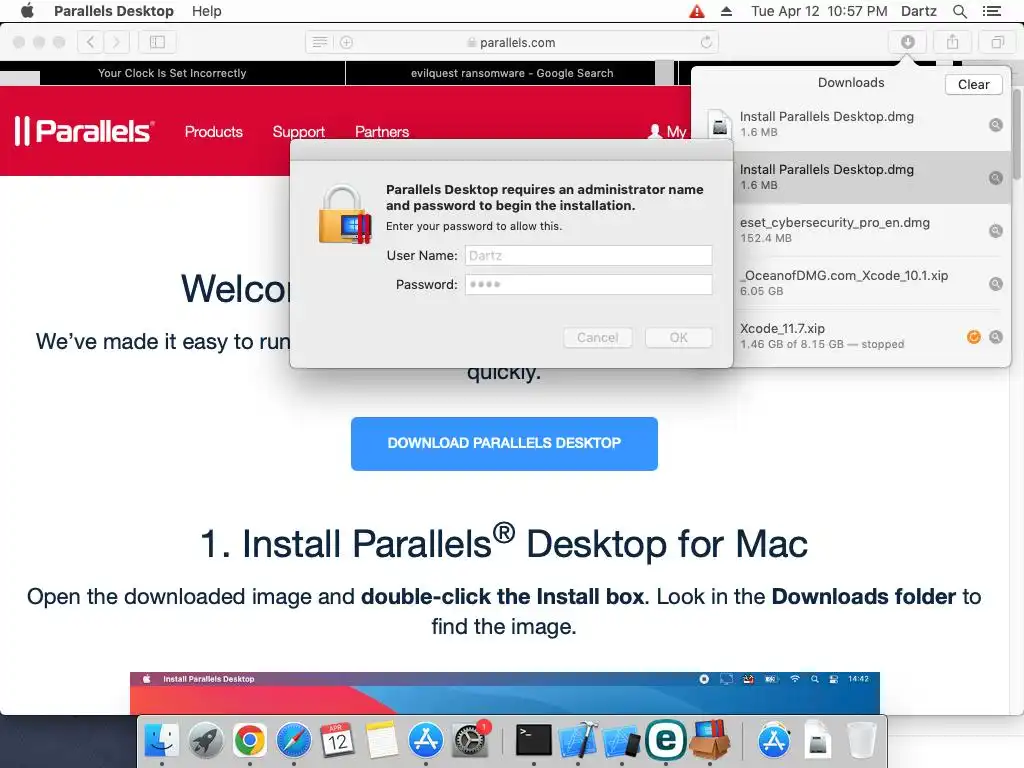This screenshot has height=768, width=1024.
Task: Click the Dartz user menu
Action: pos(918,11)
